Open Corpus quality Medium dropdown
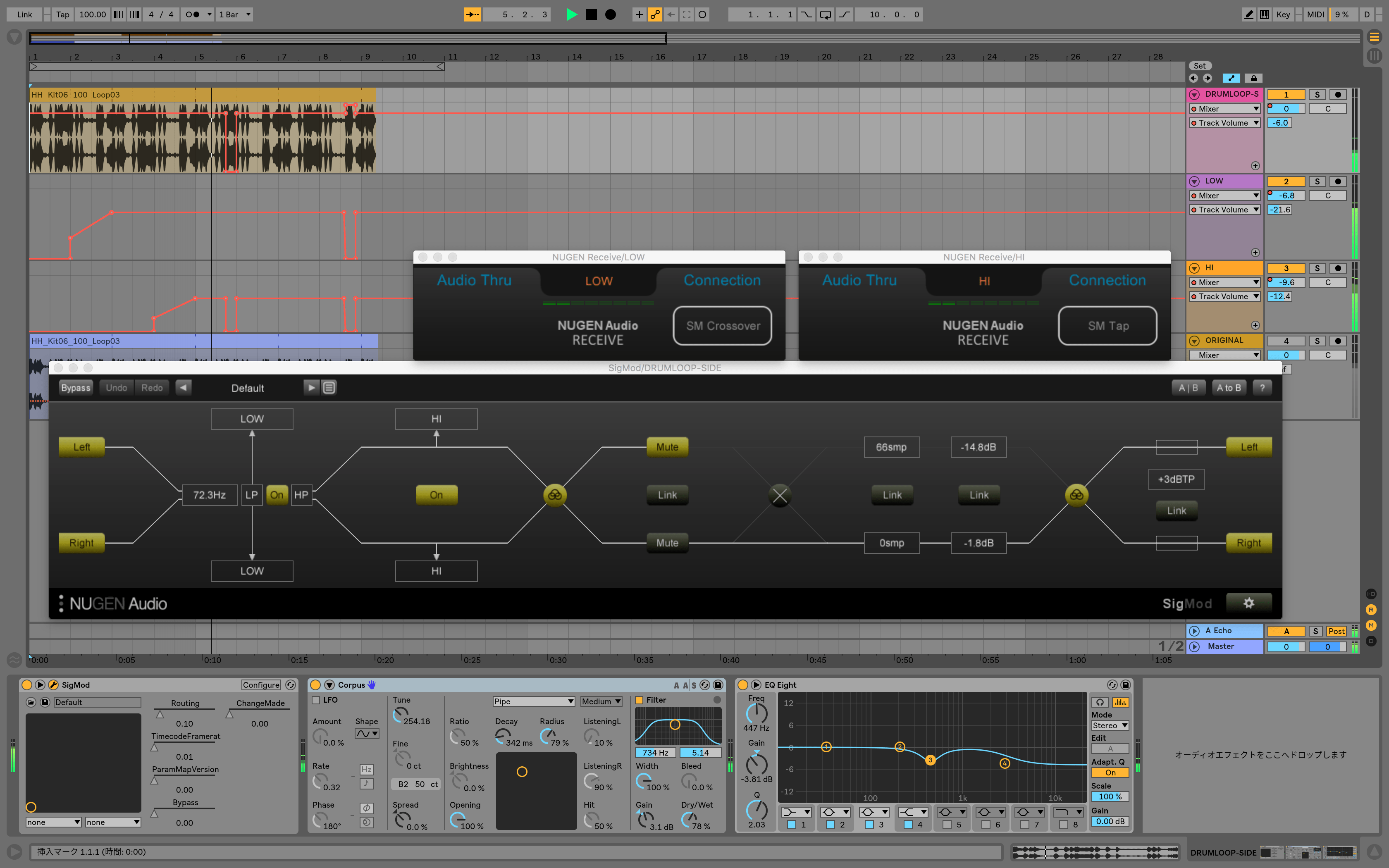The image size is (1389, 868). (x=601, y=701)
